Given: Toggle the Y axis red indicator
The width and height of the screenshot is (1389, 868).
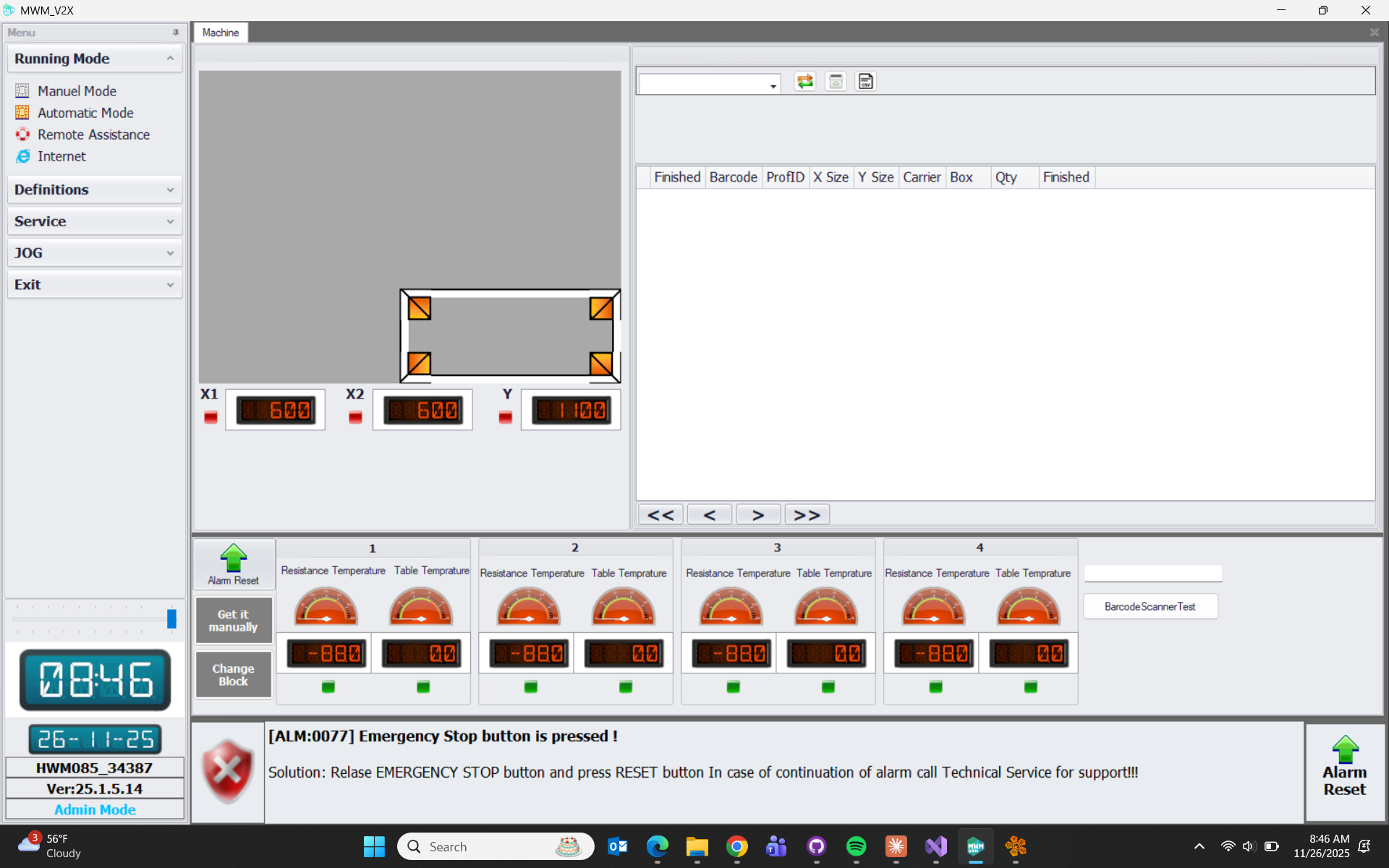Looking at the screenshot, I should pos(506,417).
